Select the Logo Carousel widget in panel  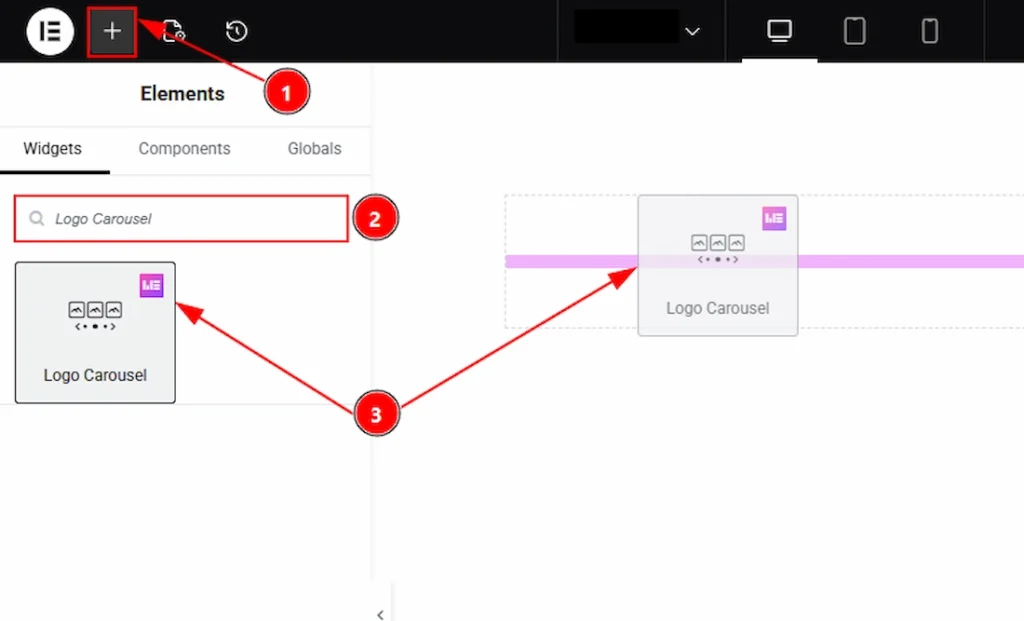coord(95,332)
